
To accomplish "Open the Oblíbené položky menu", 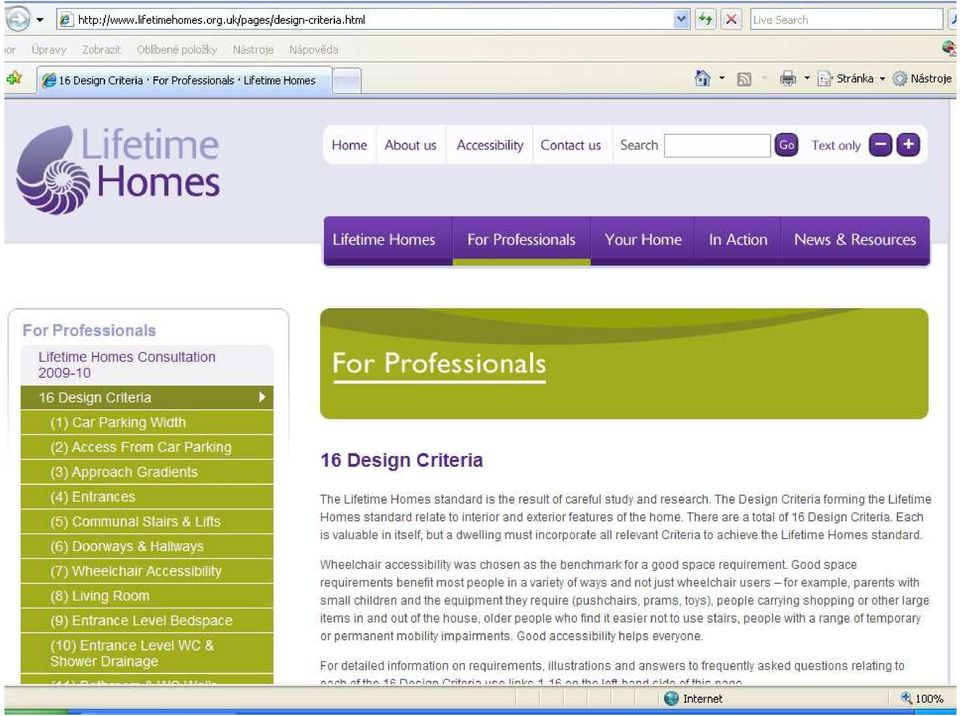I will (177, 50).
